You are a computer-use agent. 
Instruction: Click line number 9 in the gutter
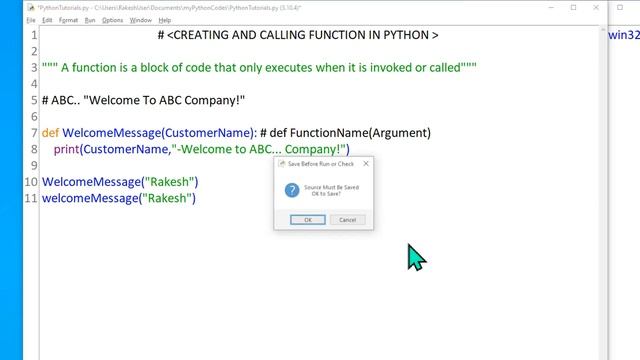pos(34,165)
